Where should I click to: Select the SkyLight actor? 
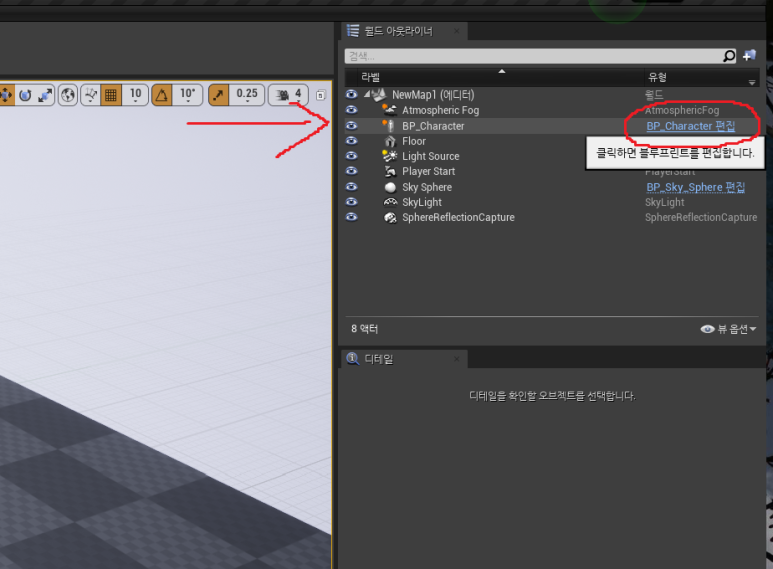[x=422, y=202]
